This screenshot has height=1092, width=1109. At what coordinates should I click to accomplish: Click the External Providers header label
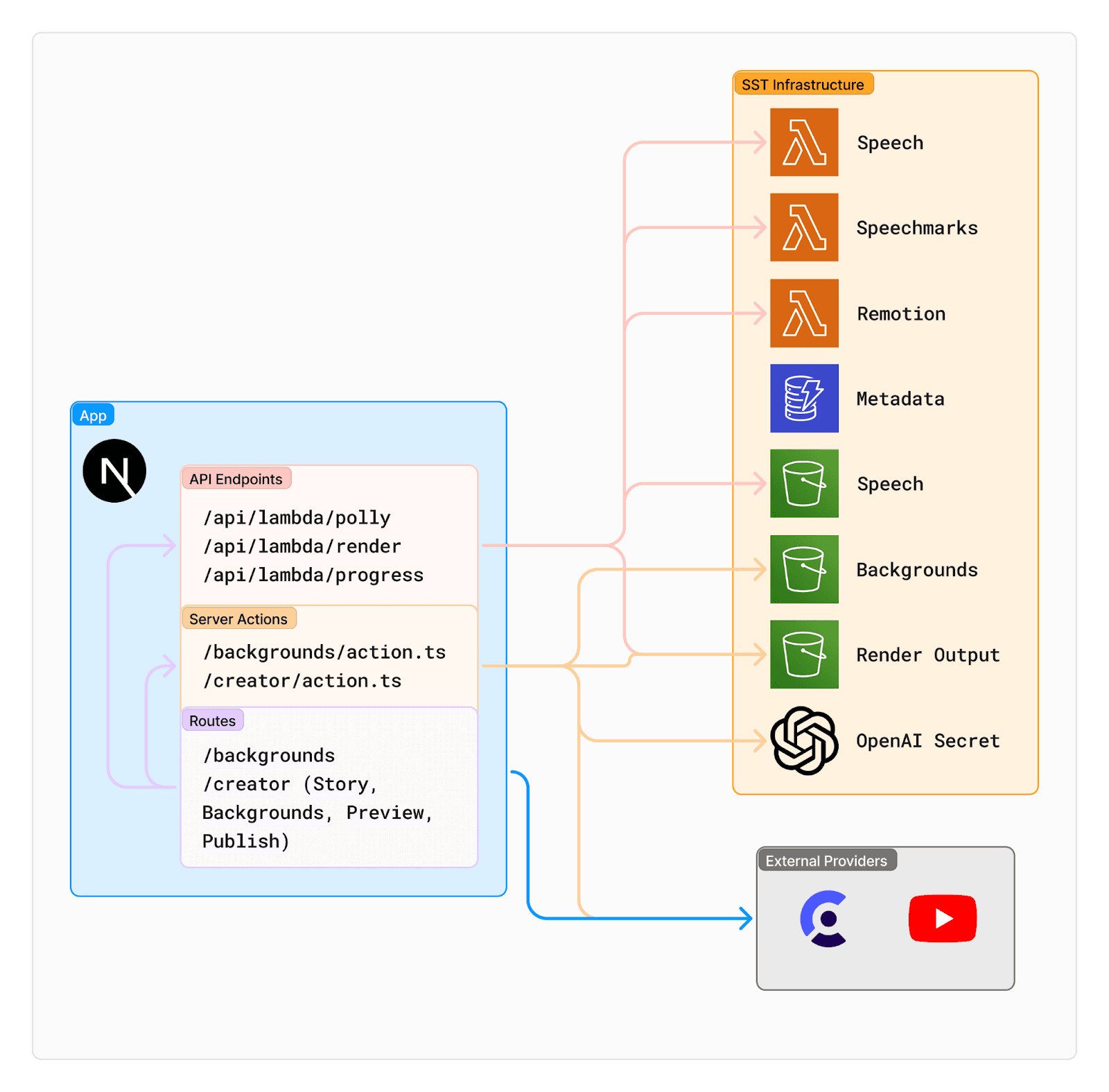(x=827, y=860)
